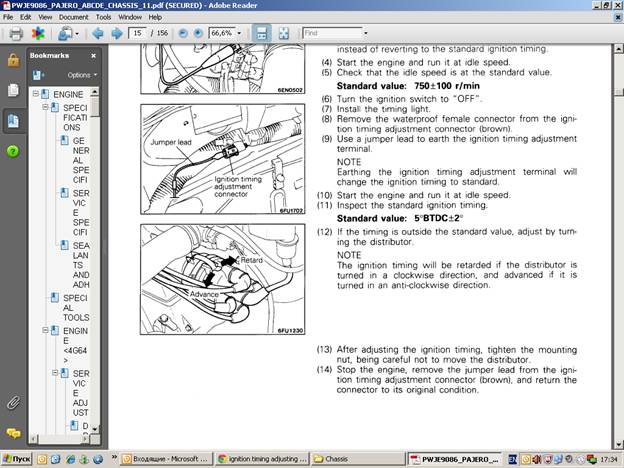
Task: Open the File menu
Action: point(8,17)
